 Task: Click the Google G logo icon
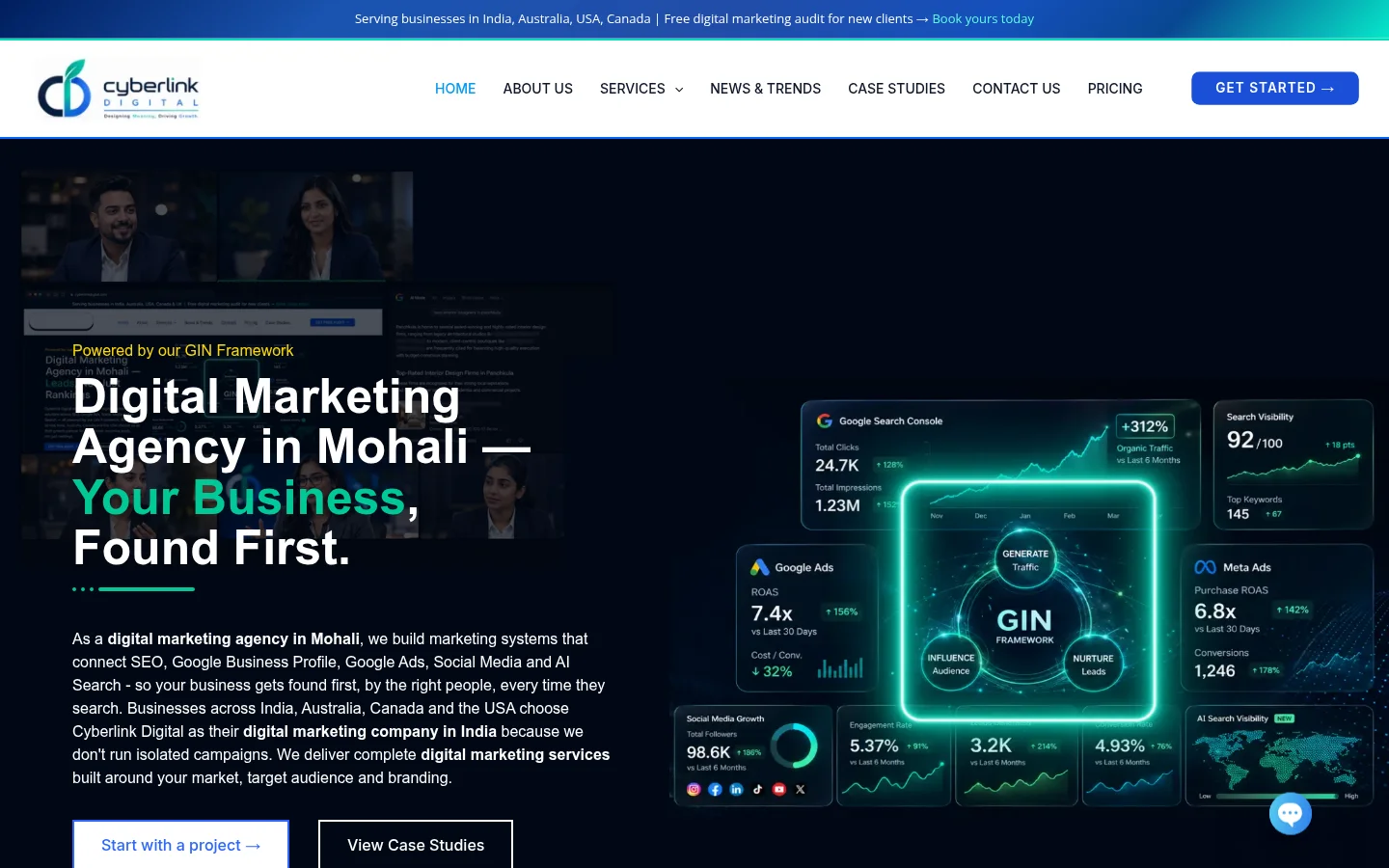825,420
